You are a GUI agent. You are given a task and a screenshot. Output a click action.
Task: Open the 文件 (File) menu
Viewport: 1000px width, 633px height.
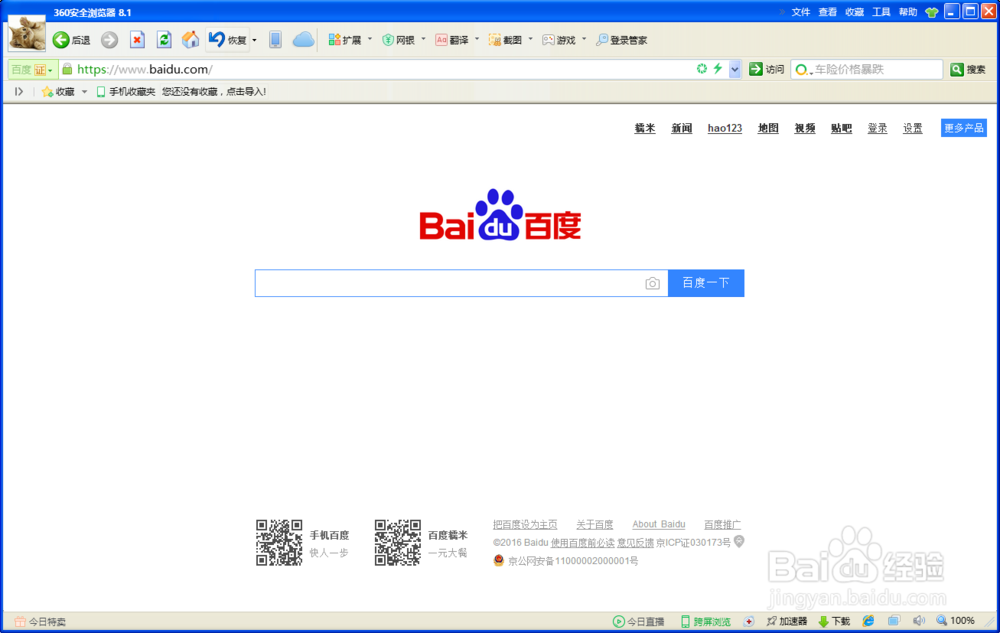tap(801, 12)
